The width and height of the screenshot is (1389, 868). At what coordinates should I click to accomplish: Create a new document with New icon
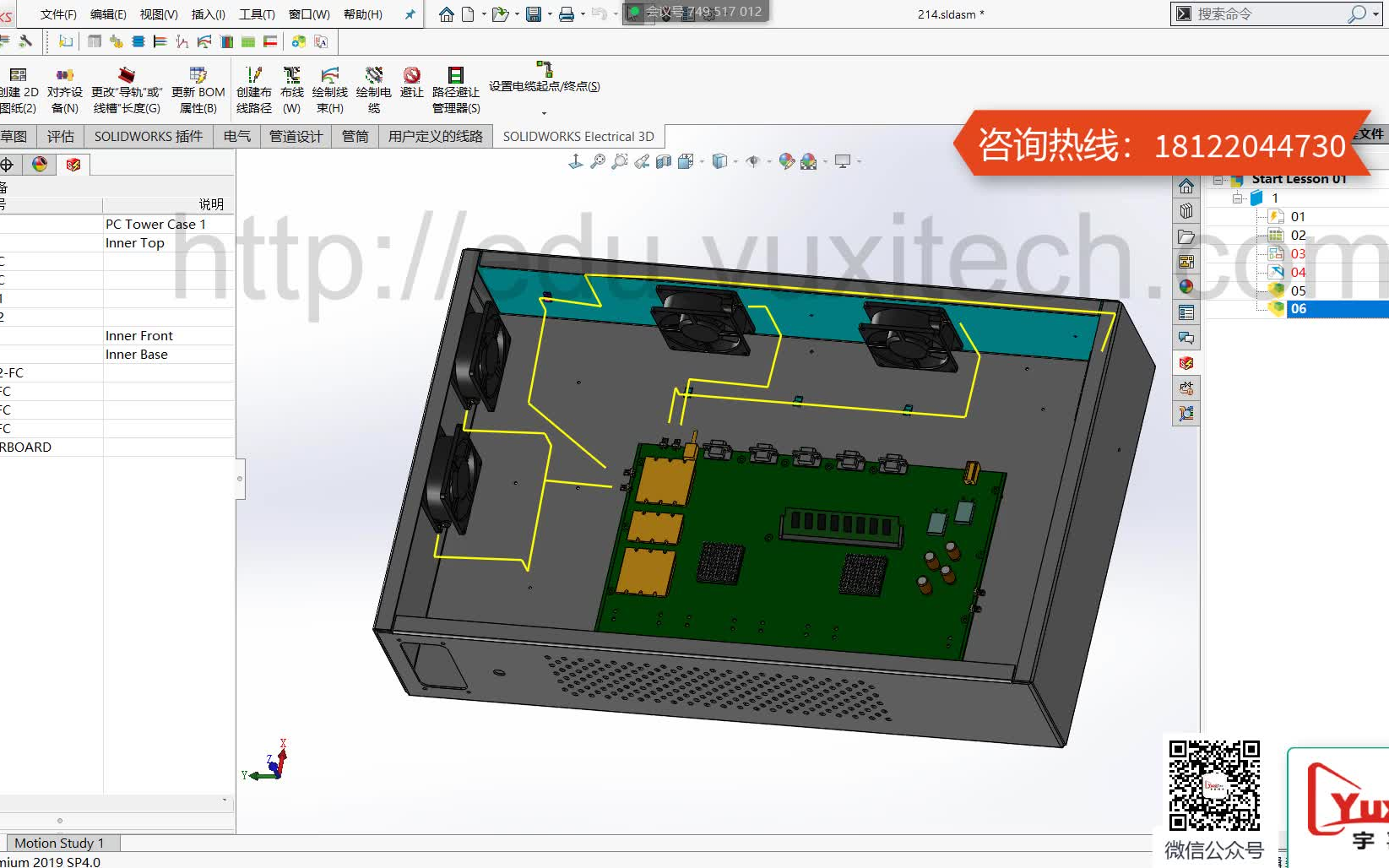pos(468,14)
